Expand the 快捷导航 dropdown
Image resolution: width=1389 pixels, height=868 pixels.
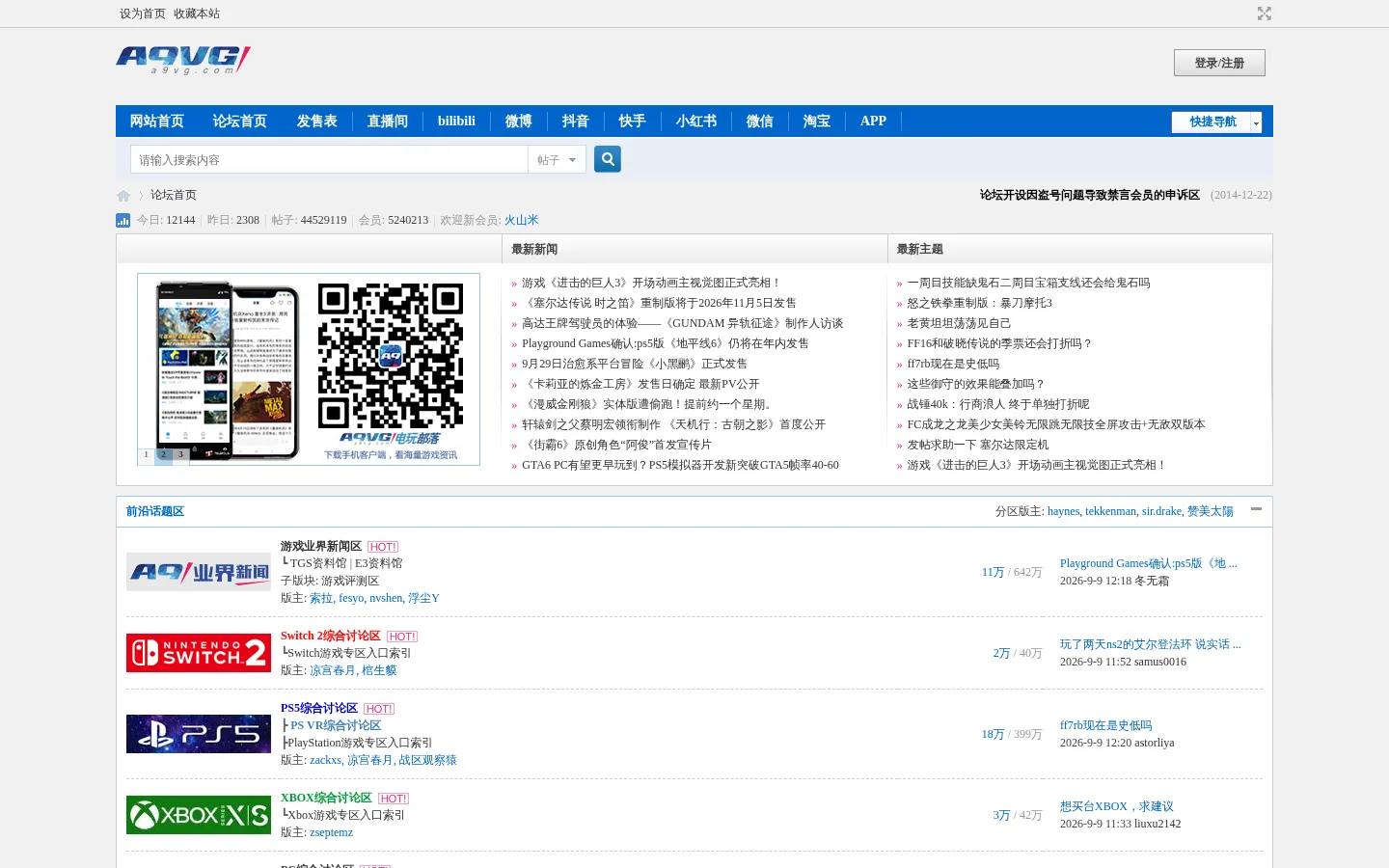(1216, 122)
